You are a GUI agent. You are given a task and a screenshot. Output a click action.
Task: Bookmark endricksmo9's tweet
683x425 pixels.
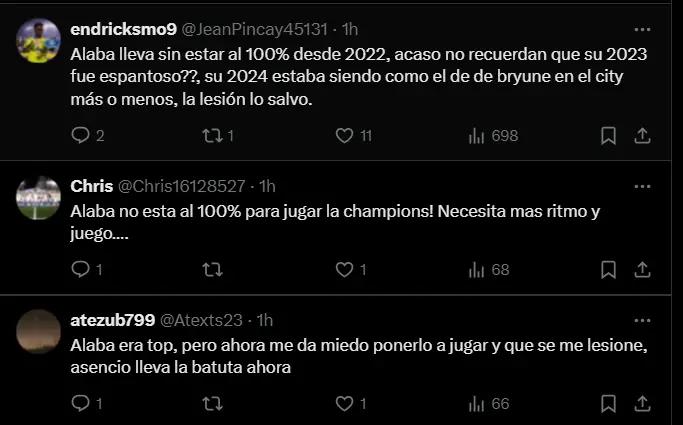coord(608,135)
